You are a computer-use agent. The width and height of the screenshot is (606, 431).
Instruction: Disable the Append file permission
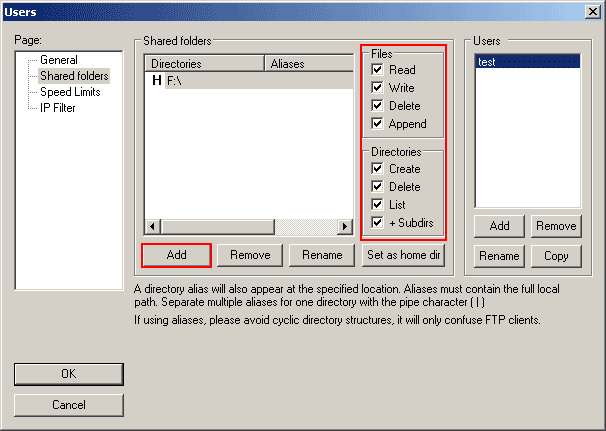(377, 124)
